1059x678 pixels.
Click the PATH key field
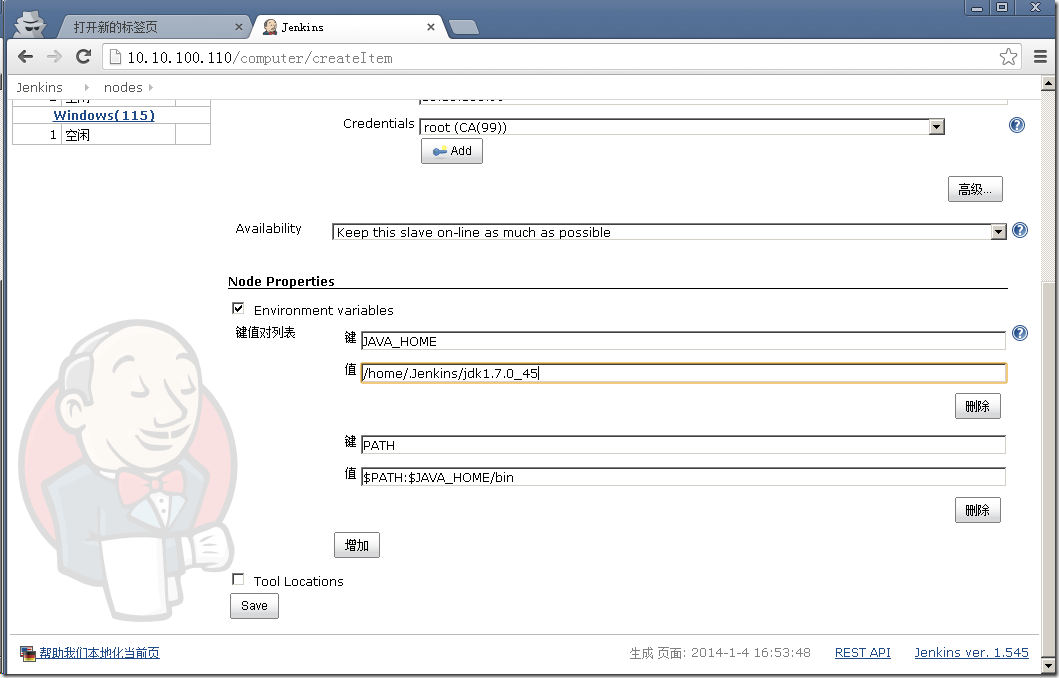point(683,445)
